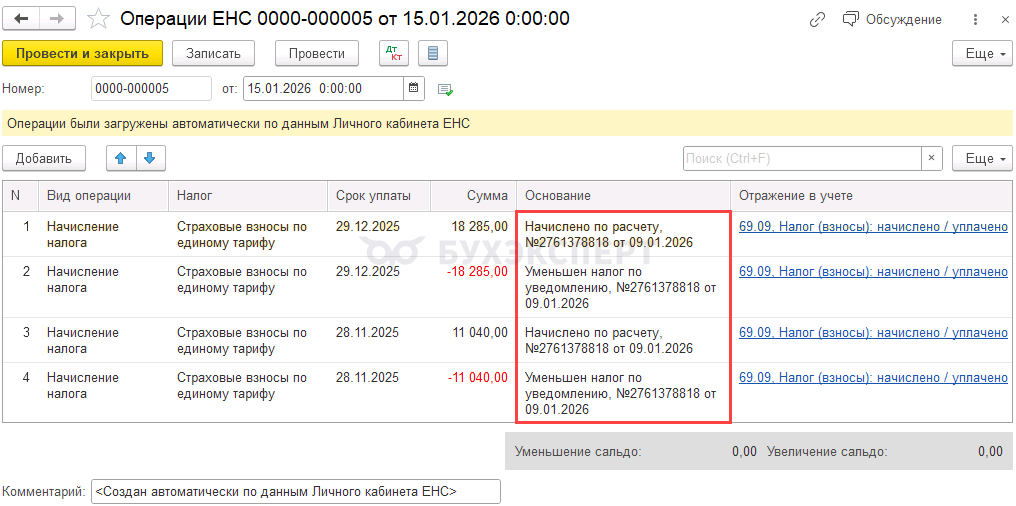Screen dimensions: 1016x506
Task: Sort by Налог column header
Action: [x=248, y=196]
